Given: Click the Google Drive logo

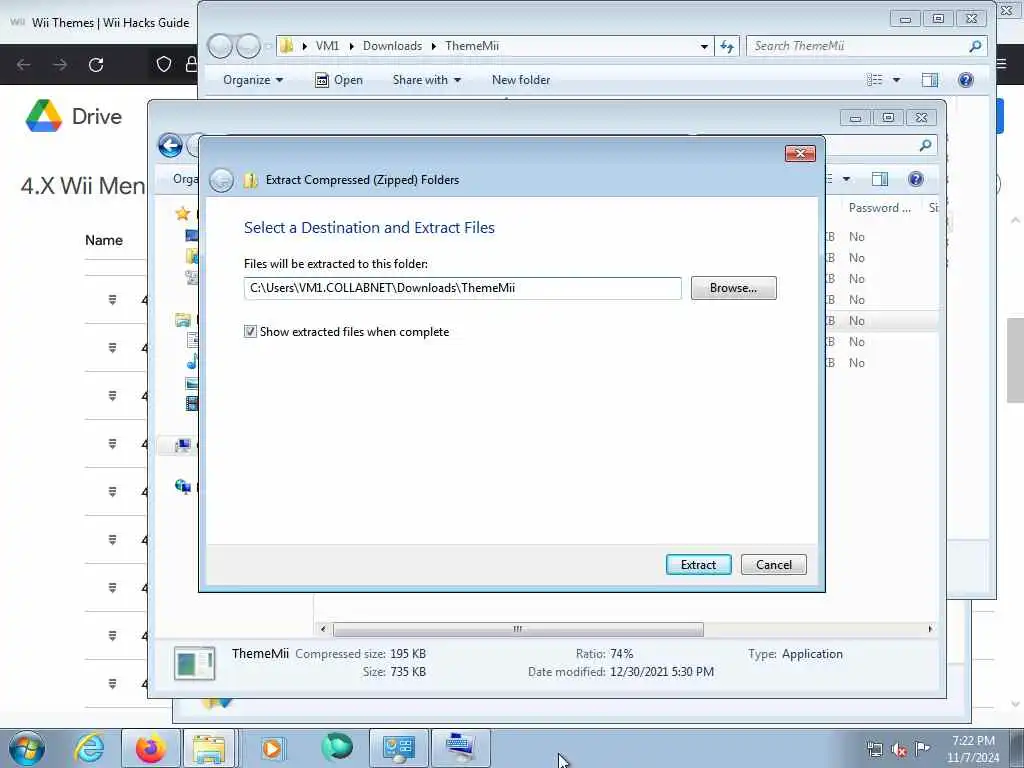Looking at the screenshot, I should tap(44, 116).
